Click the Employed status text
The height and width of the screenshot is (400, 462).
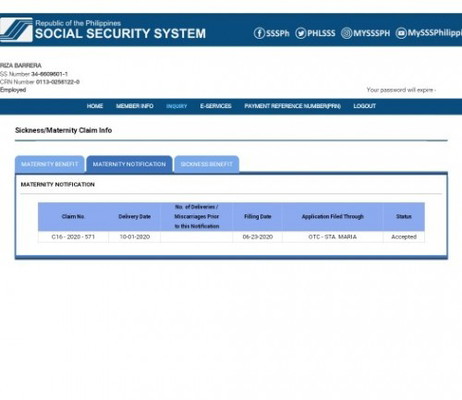13,90
